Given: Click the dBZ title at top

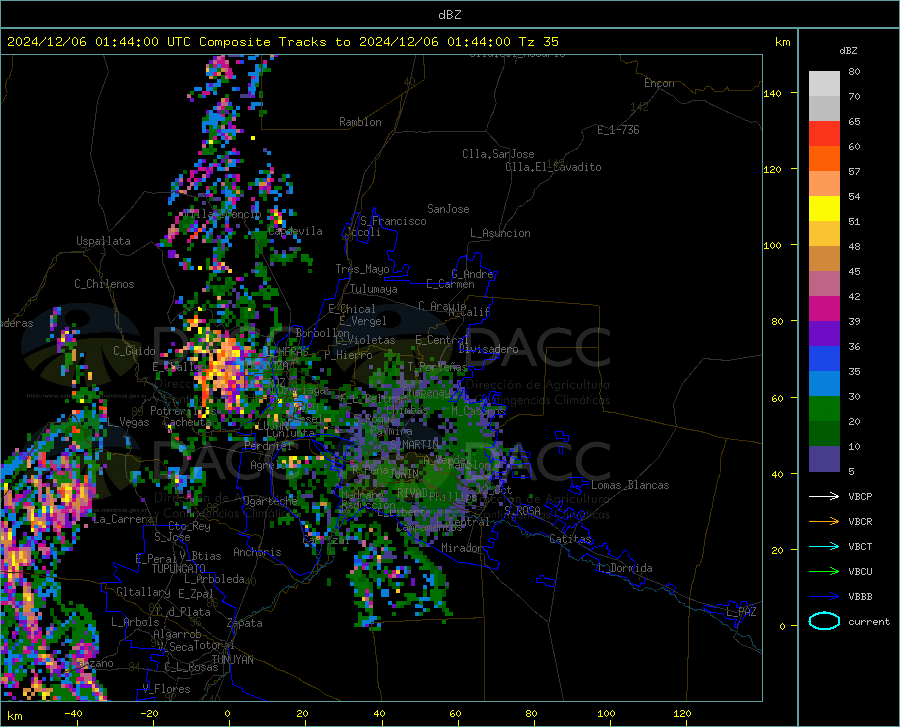Looking at the screenshot, I should coord(449,15).
